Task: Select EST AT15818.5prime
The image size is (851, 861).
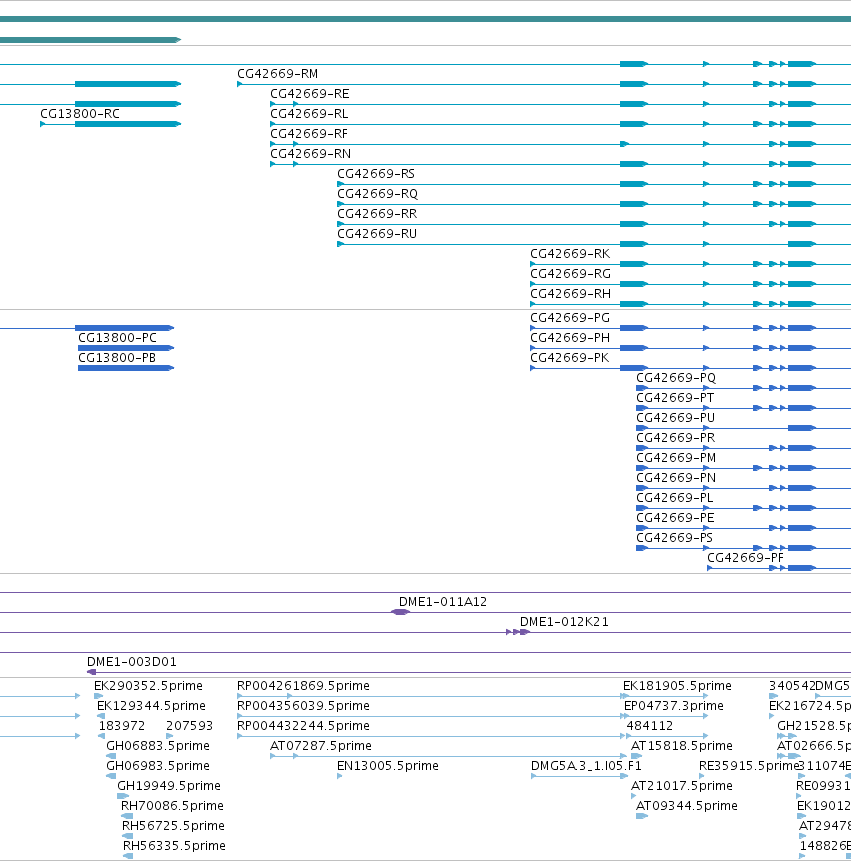Action: 681,746
